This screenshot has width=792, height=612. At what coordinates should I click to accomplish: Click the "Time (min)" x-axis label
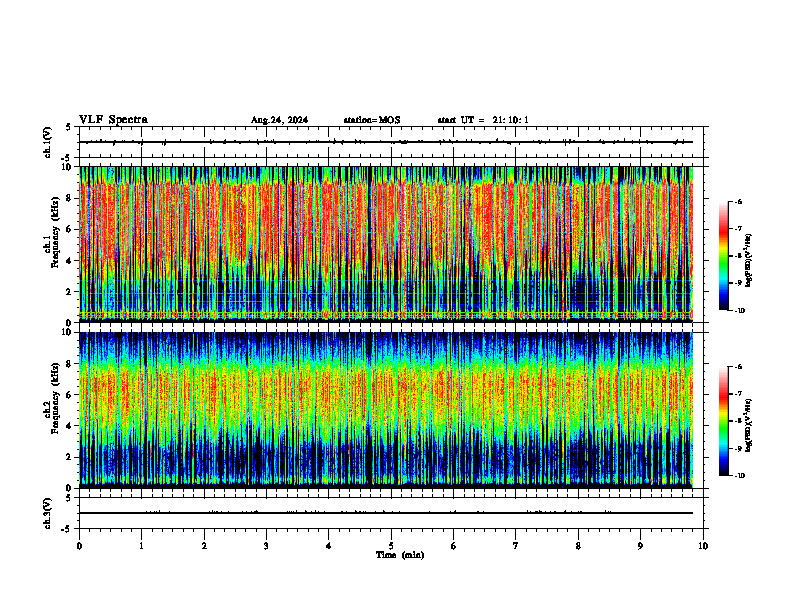point(400,555)
